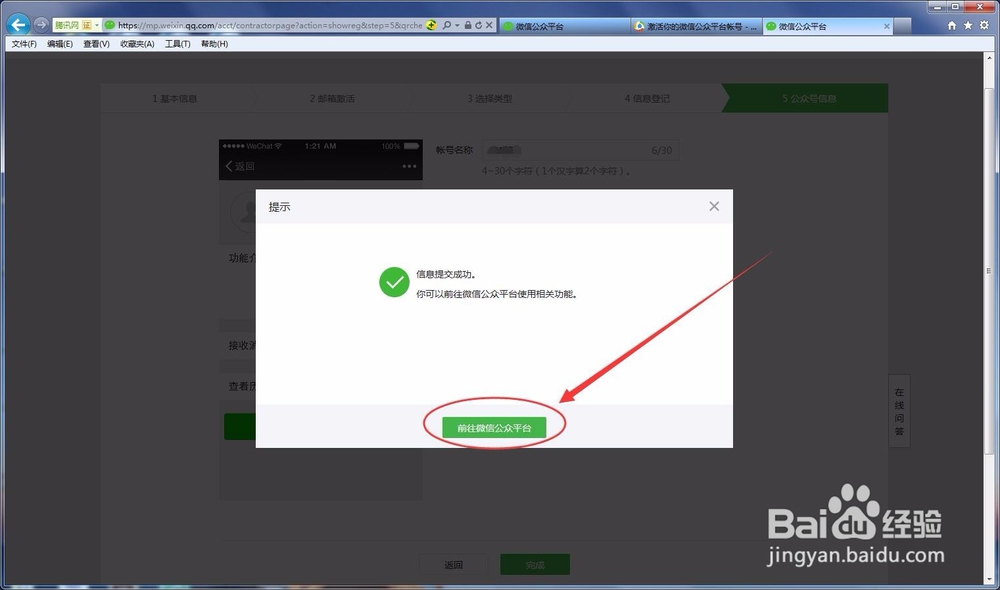Click step 1 基本信息

tap(175, 98)
